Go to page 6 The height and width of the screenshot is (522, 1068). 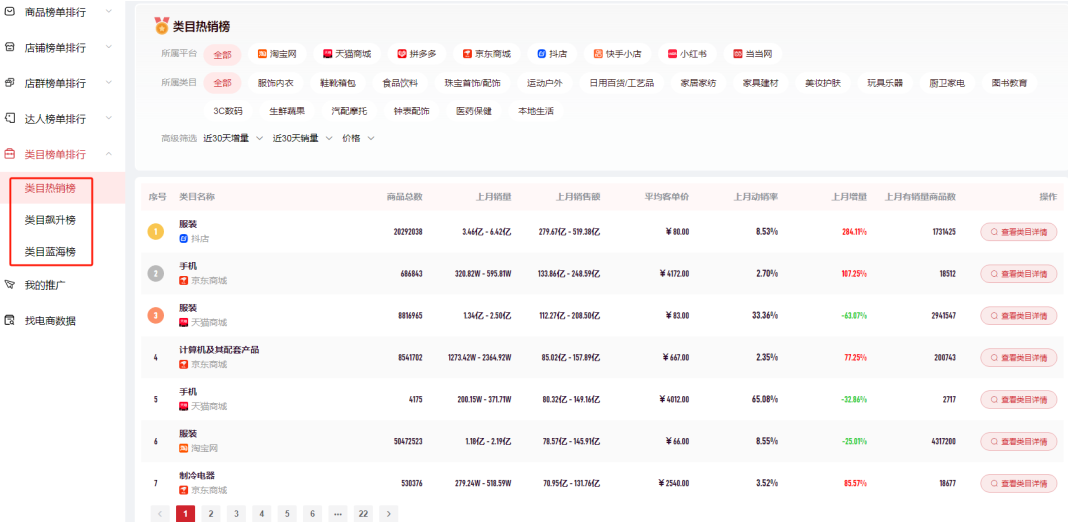(312, 514)
